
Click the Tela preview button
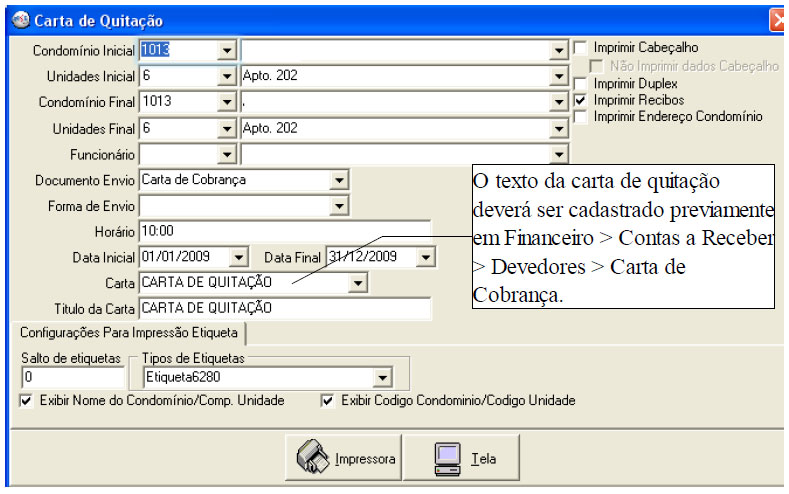(x=461, y=458)
